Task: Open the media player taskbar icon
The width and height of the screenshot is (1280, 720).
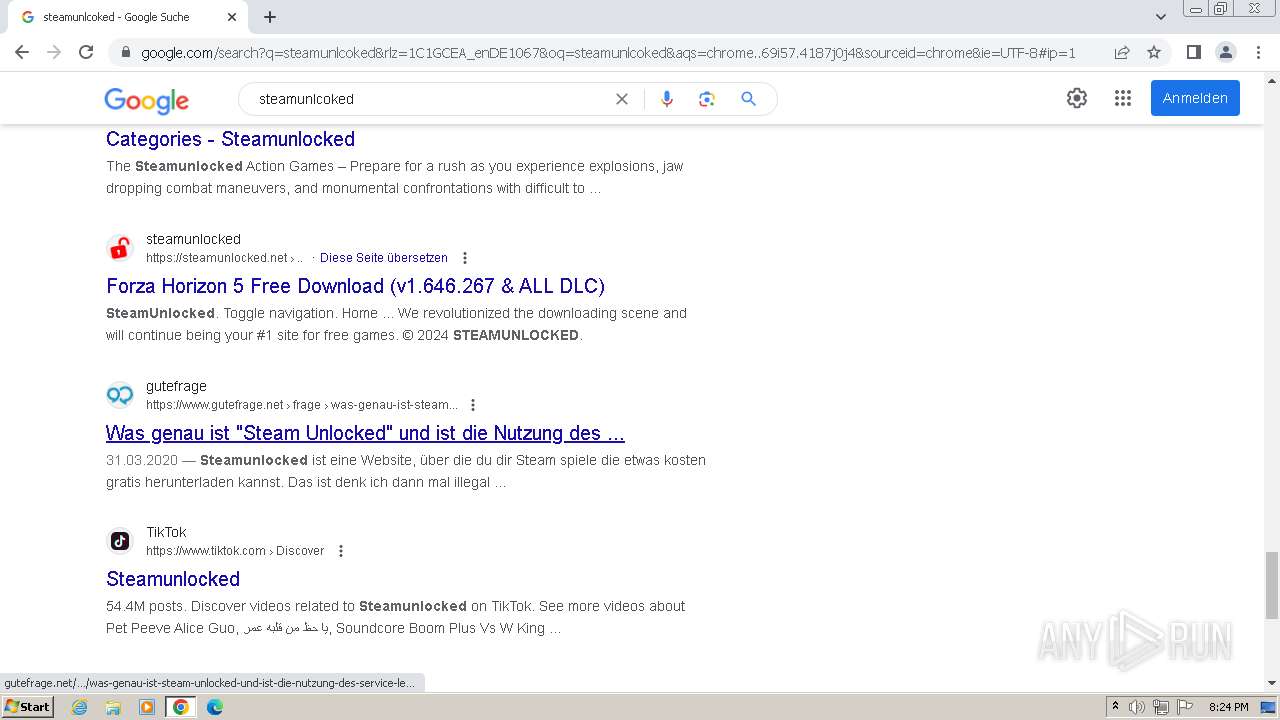Action: (x=147, y=707)
